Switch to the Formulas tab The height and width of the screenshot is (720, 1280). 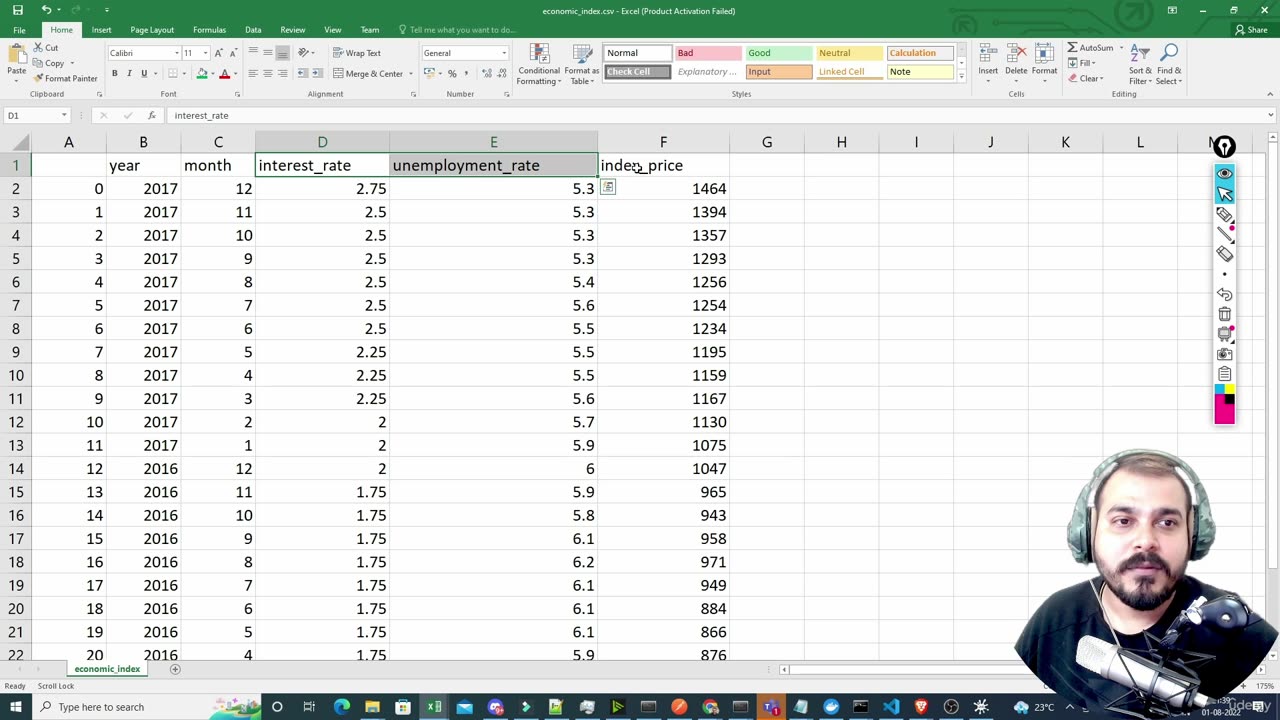pos(209,30)
